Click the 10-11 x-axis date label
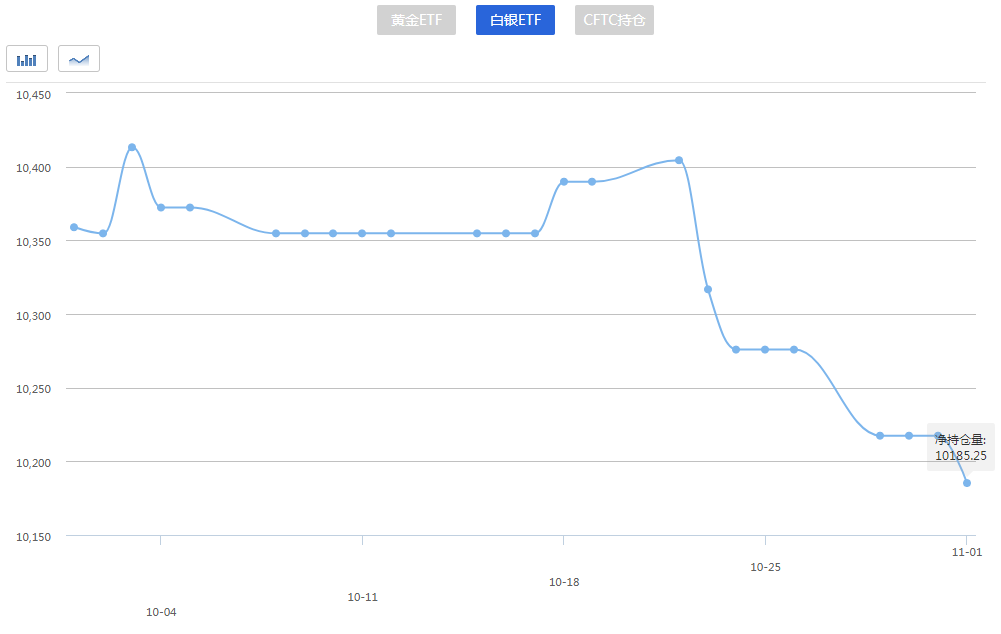 click(362, 597)
